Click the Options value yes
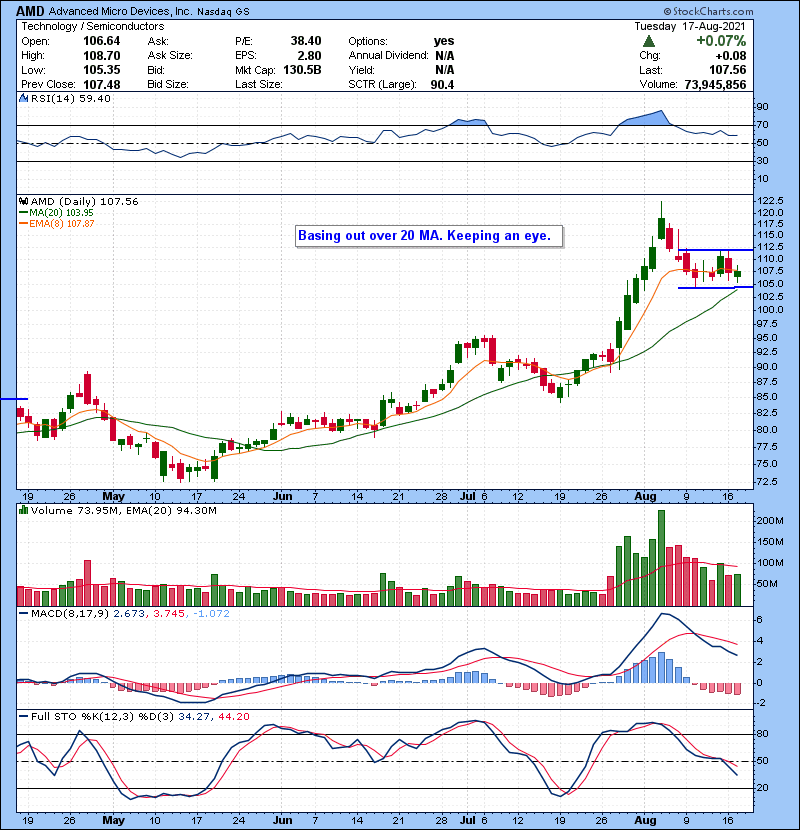This screenshot has height=830, width=800. coord(444,41)
